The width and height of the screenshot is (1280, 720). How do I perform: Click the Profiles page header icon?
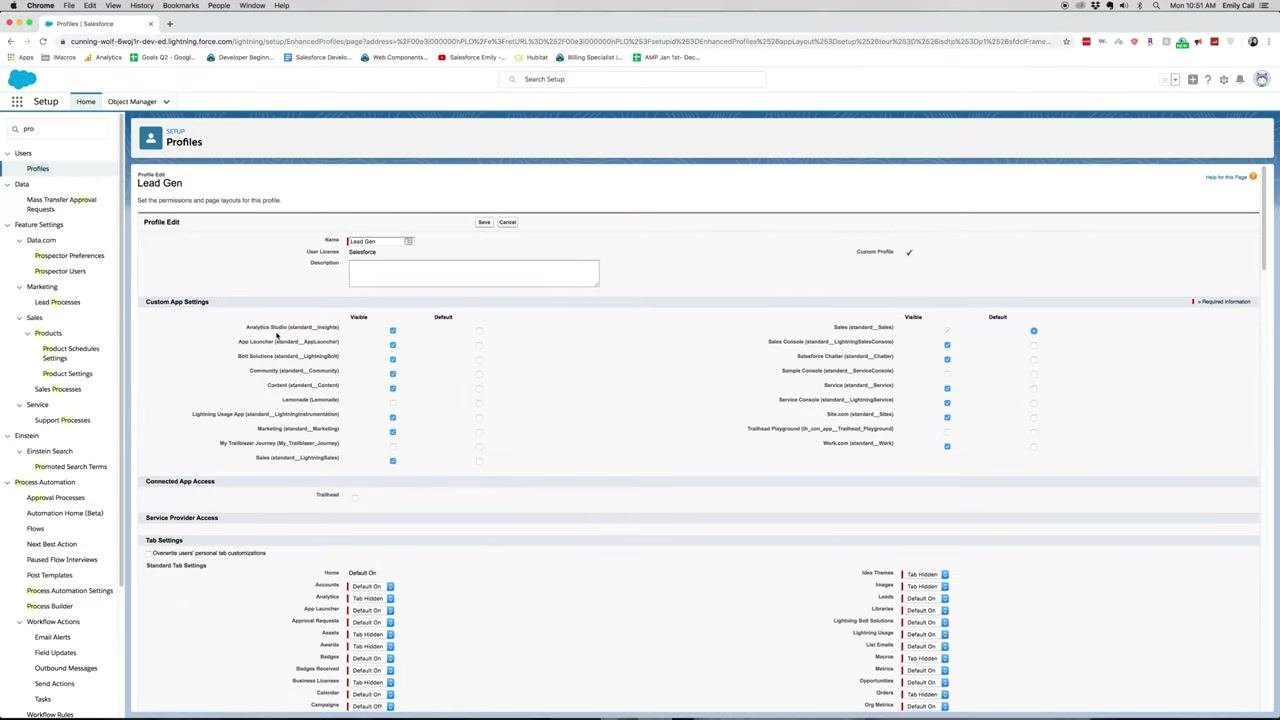[x=150, y=138]
